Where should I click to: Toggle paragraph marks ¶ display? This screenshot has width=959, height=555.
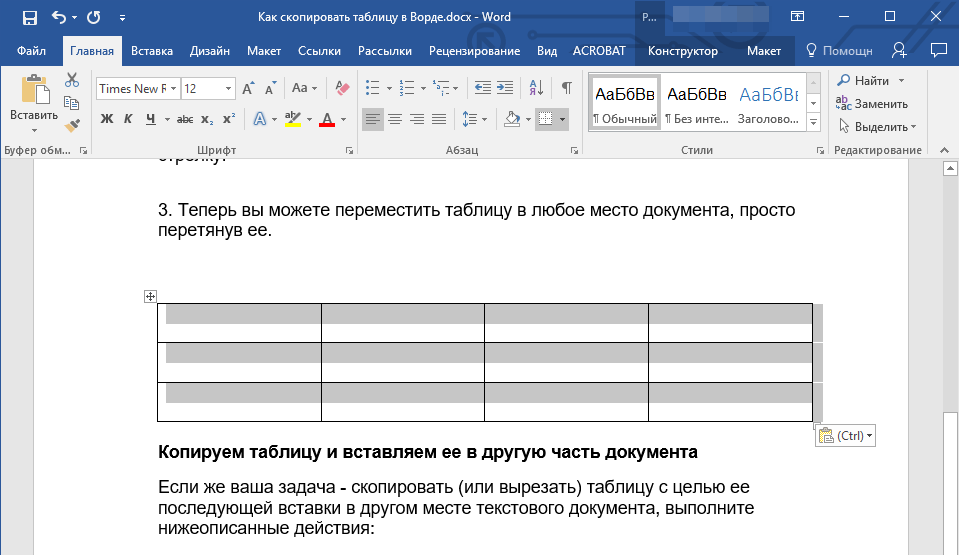click(566, 88)
